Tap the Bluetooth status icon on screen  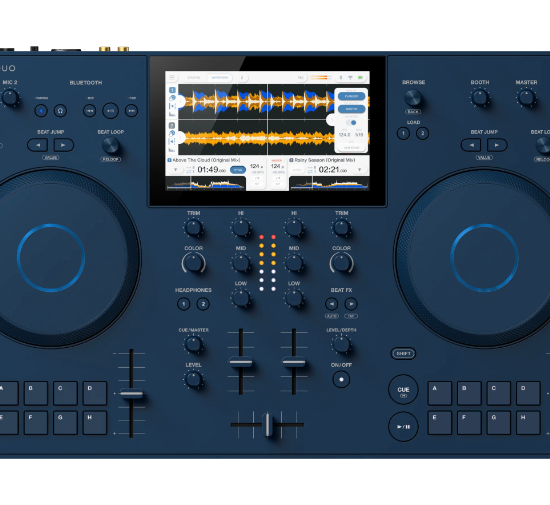click(x=340, y=78)
